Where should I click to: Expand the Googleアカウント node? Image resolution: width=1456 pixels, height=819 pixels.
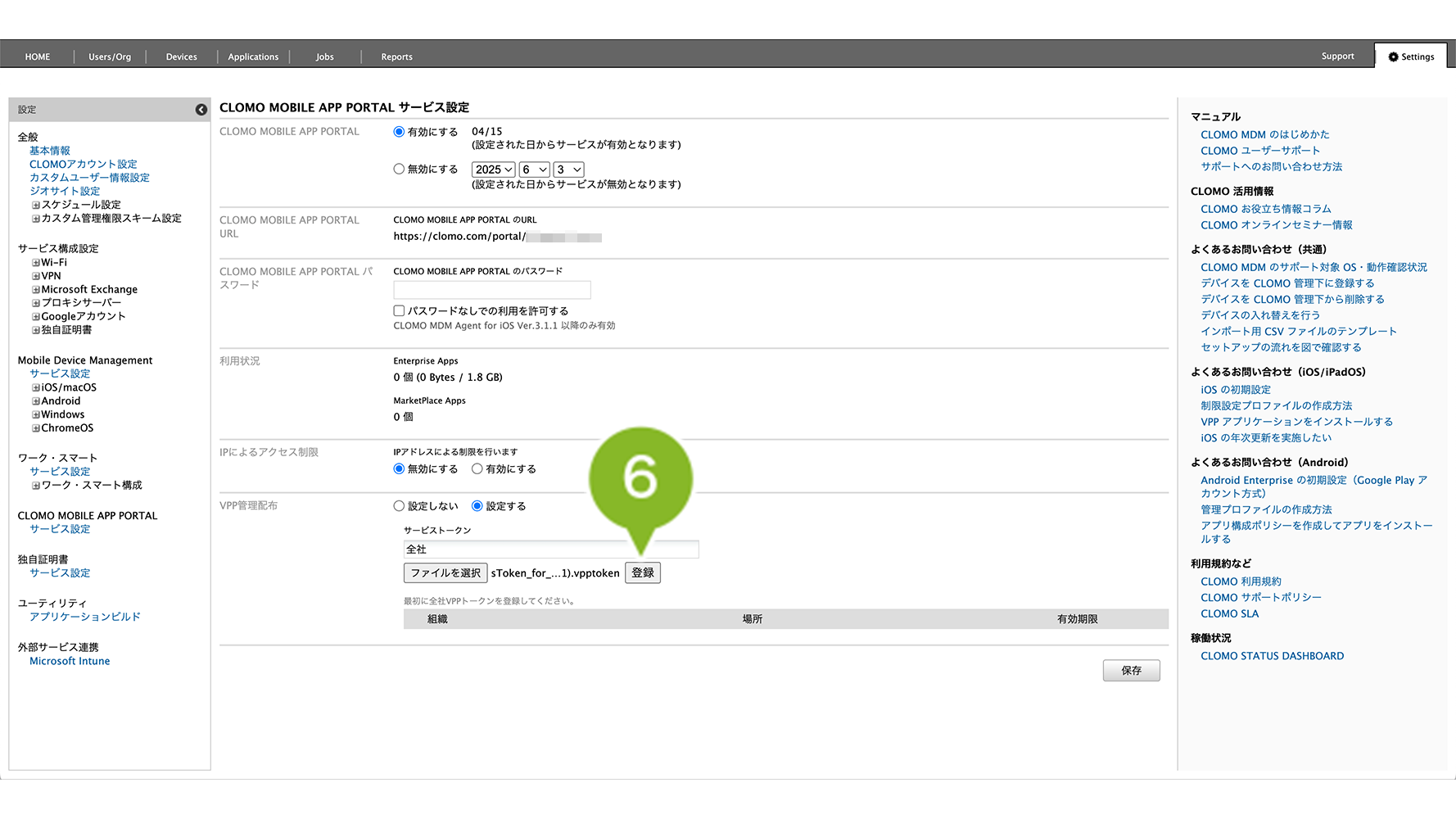tap(36, 316)
